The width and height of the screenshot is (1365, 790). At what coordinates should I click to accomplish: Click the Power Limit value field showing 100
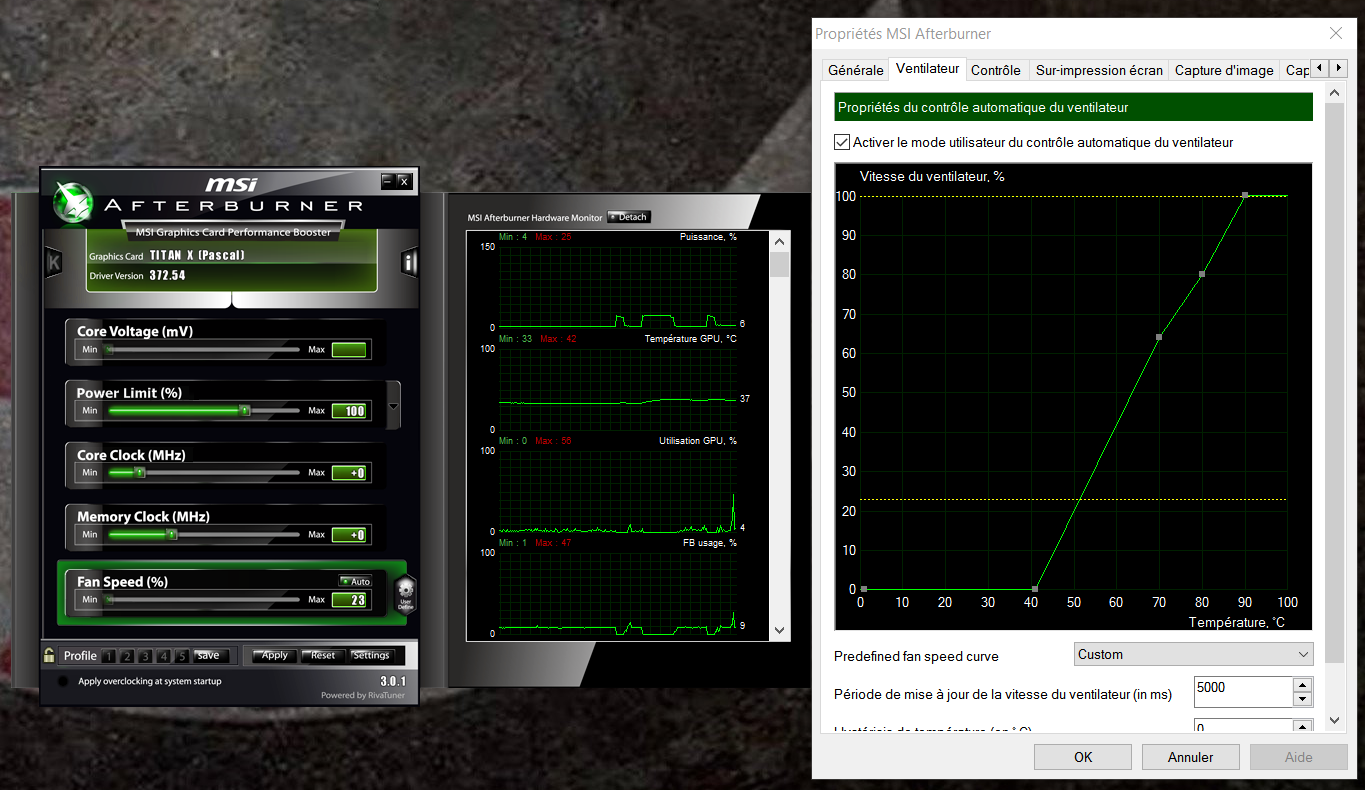pos(349,411)
